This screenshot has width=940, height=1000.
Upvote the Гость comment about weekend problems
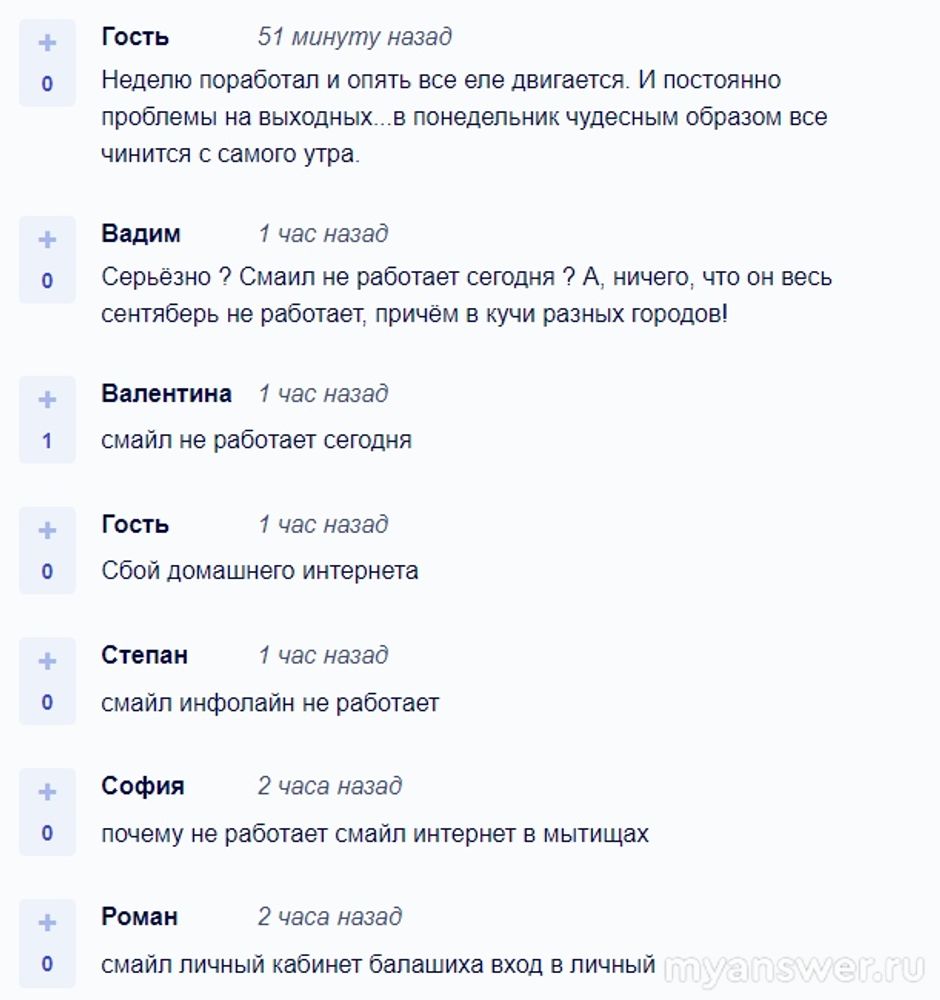(47, 43)
